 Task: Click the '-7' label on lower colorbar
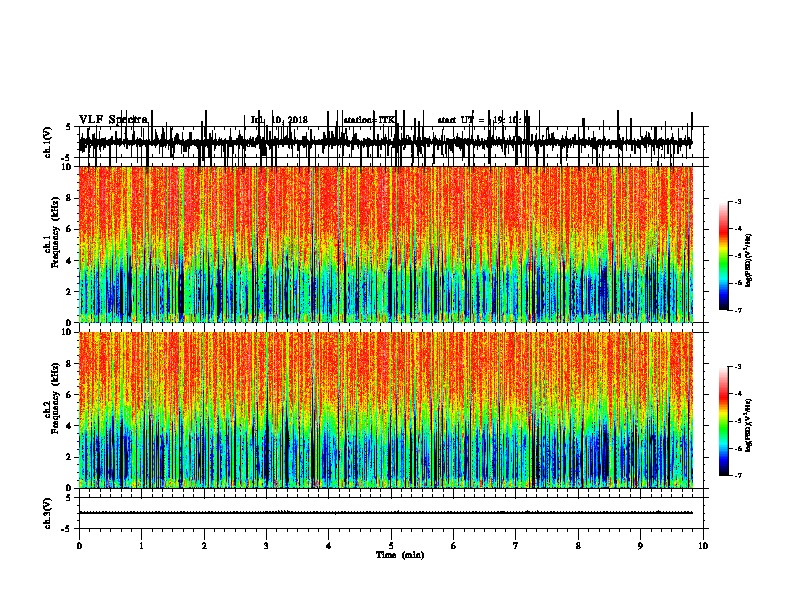[x=737, y=475]
